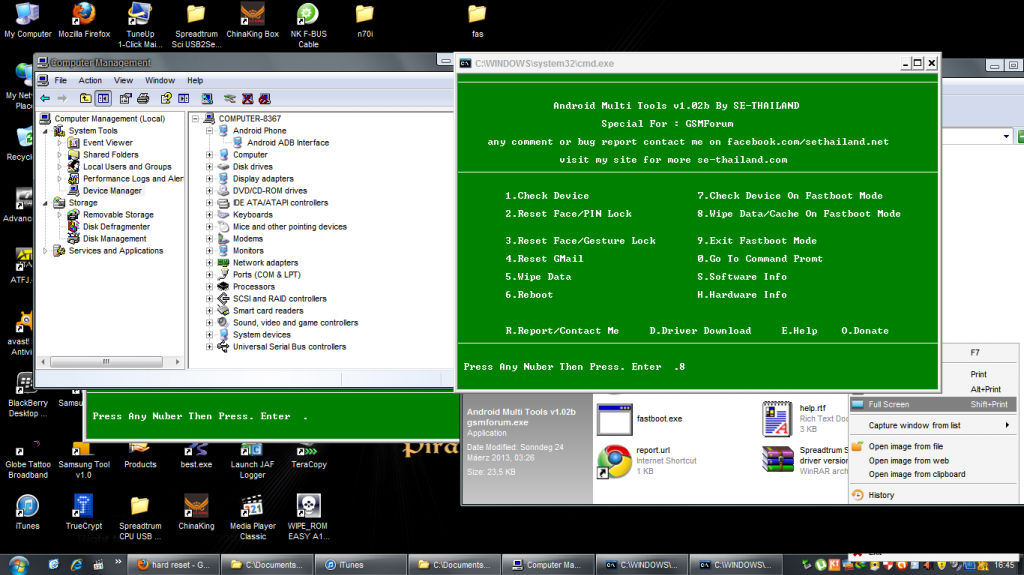Click Internet Explorer quick launch icon
This screenshot has width=1024, height=575.
tap(76, 565)
